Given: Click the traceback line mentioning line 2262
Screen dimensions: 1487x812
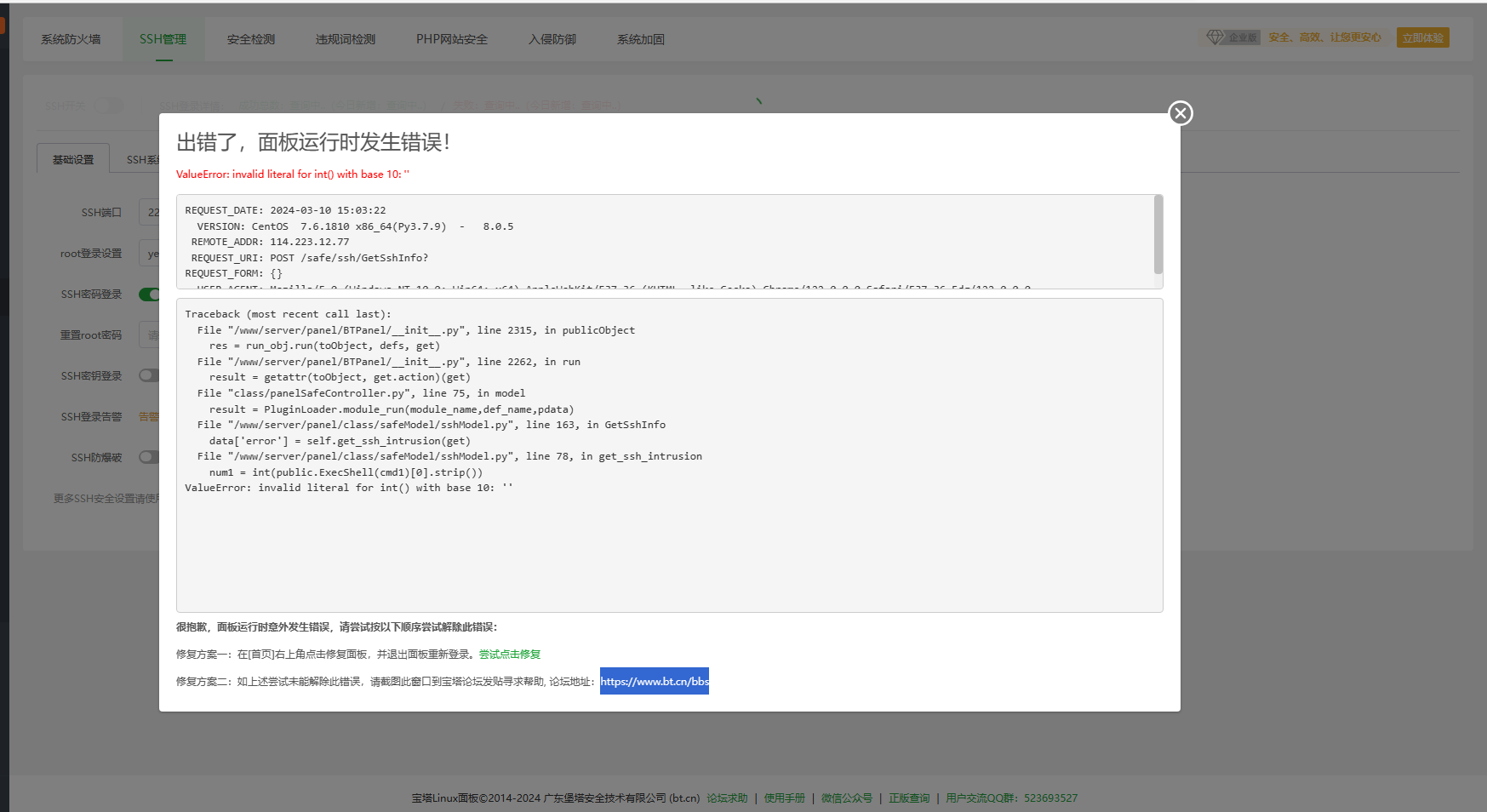Looking at the screenshot, I should 389,362.
